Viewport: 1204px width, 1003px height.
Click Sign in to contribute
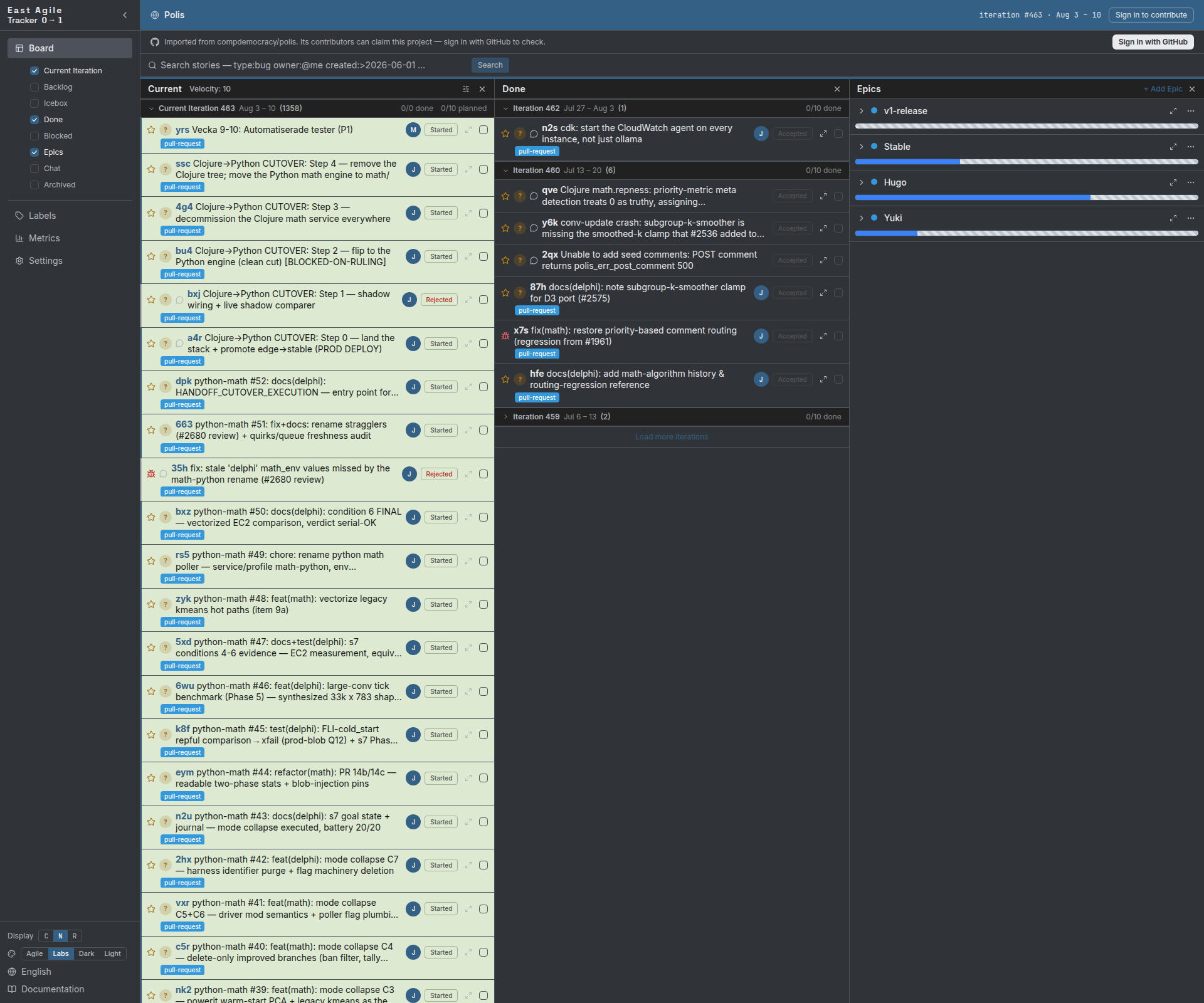[x=1151, y=15]
